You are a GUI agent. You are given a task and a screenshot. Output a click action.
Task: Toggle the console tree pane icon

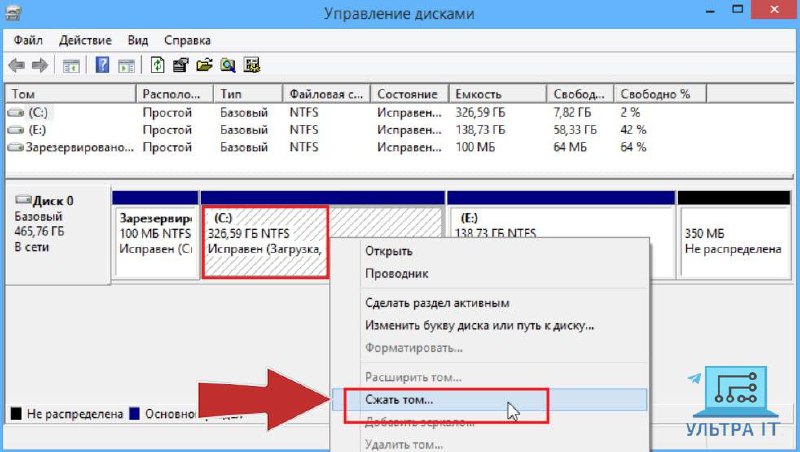click(x=71, y=66)
